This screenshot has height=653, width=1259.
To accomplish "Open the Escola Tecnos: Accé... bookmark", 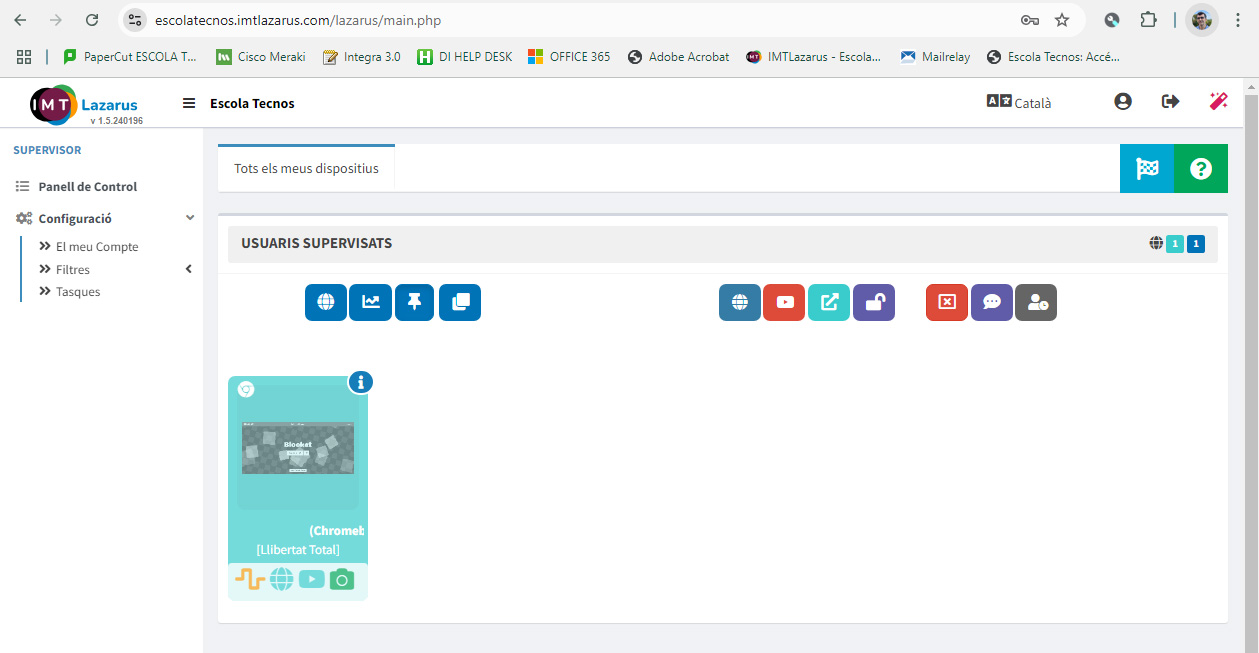I will click(1053, 57).
